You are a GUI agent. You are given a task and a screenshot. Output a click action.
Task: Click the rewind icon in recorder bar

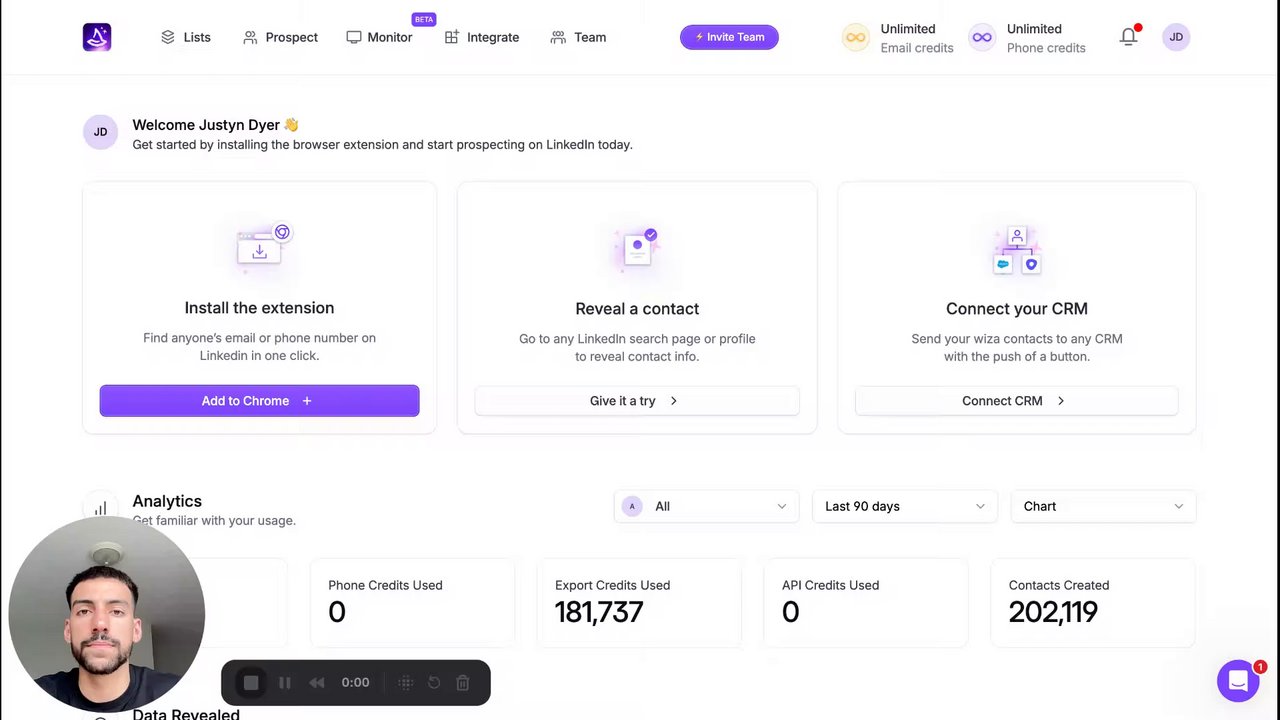pyautogui.click(x=317, y=683)
